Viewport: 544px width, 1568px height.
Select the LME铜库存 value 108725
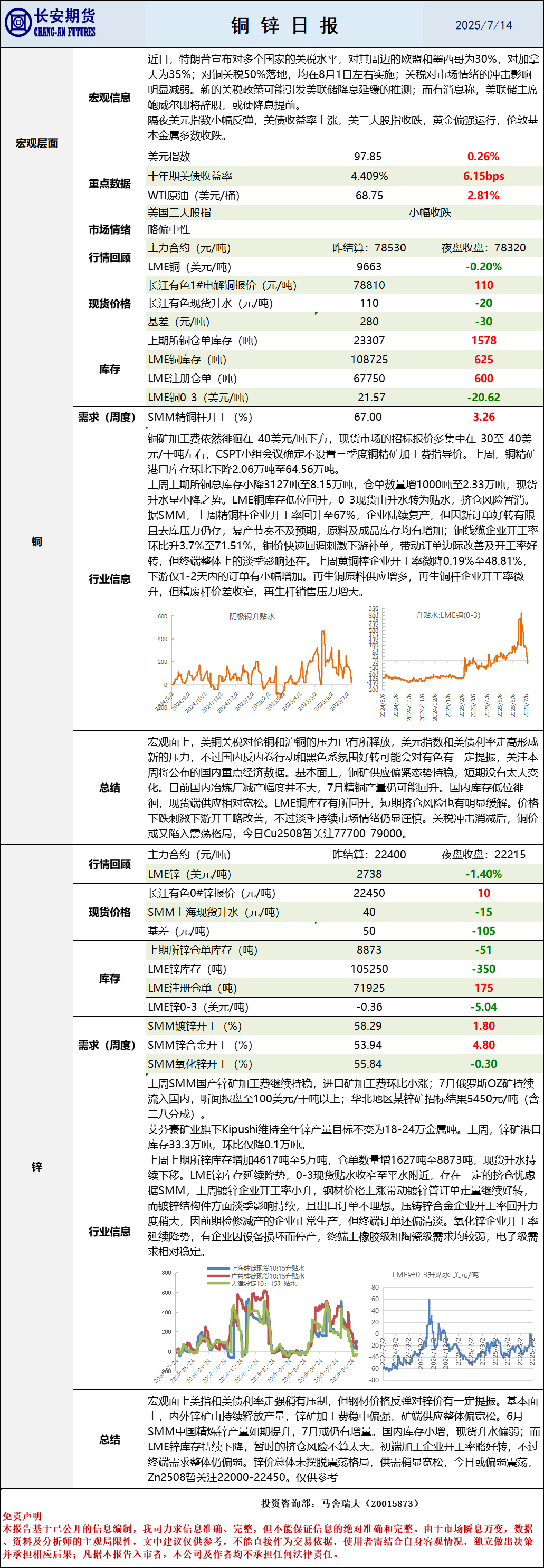click(x=369, y=359)
